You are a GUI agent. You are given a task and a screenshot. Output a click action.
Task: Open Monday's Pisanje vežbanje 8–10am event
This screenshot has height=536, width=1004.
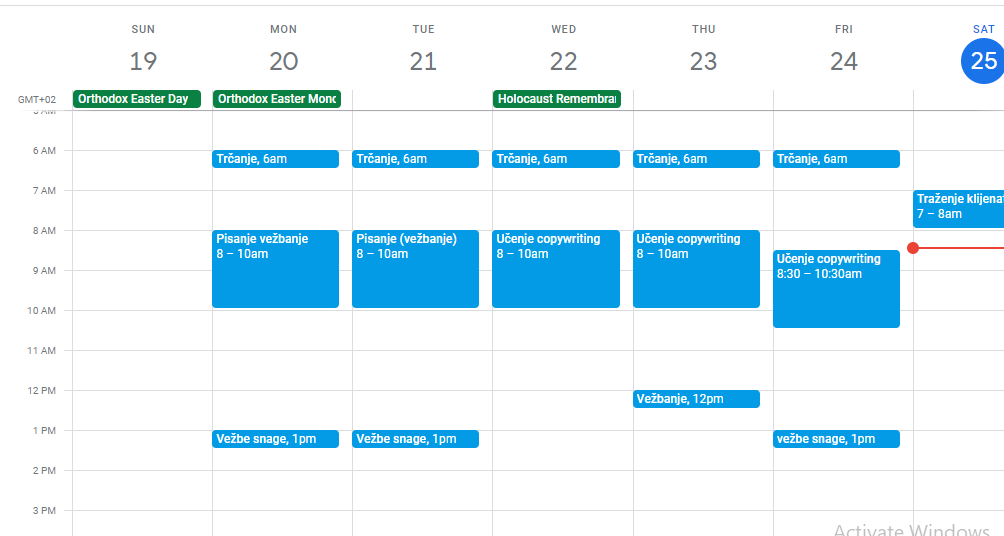tap(275, 269)
